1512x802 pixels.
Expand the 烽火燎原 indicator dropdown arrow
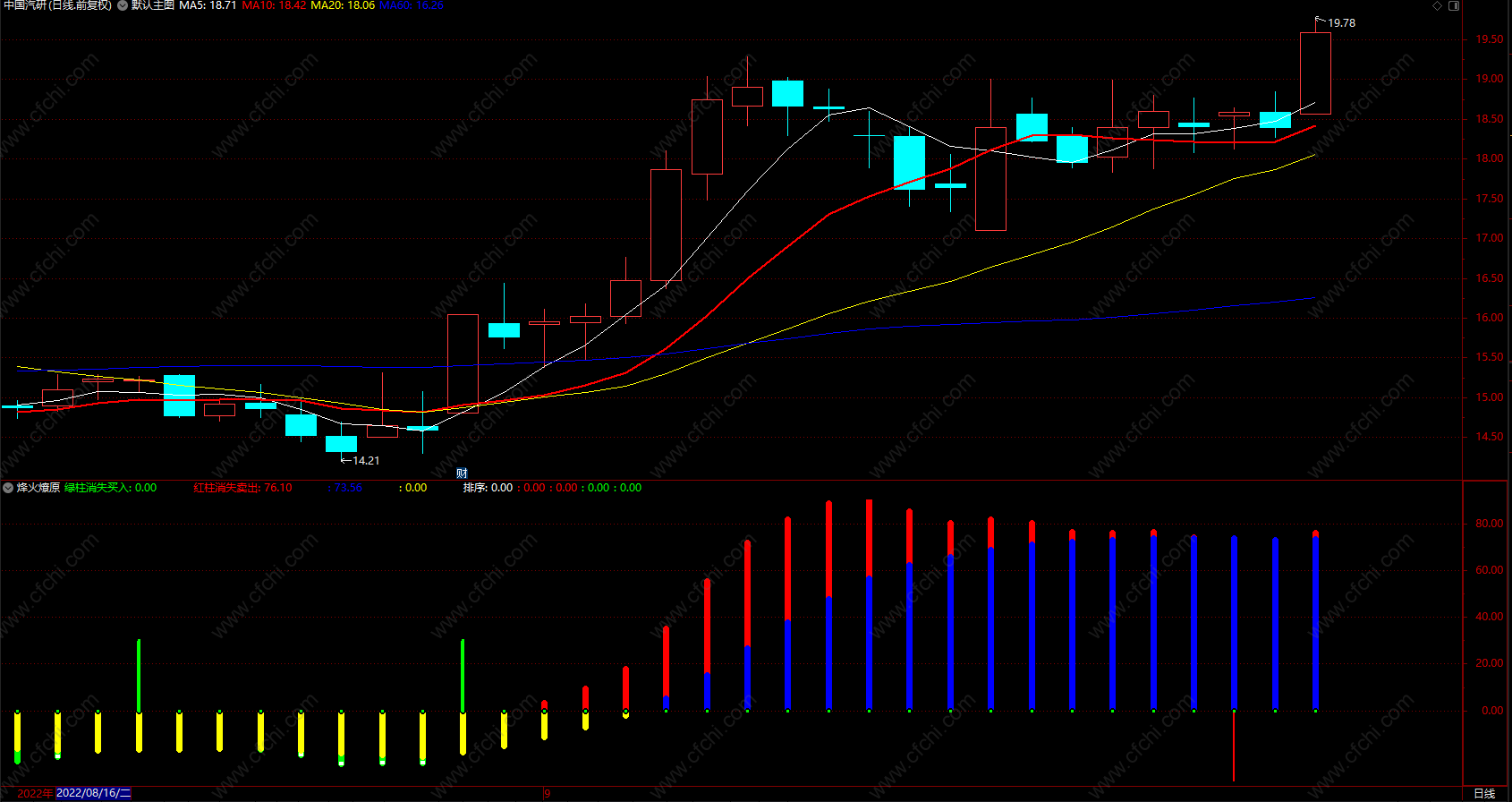pyautogui.click(x=8, y=488)
